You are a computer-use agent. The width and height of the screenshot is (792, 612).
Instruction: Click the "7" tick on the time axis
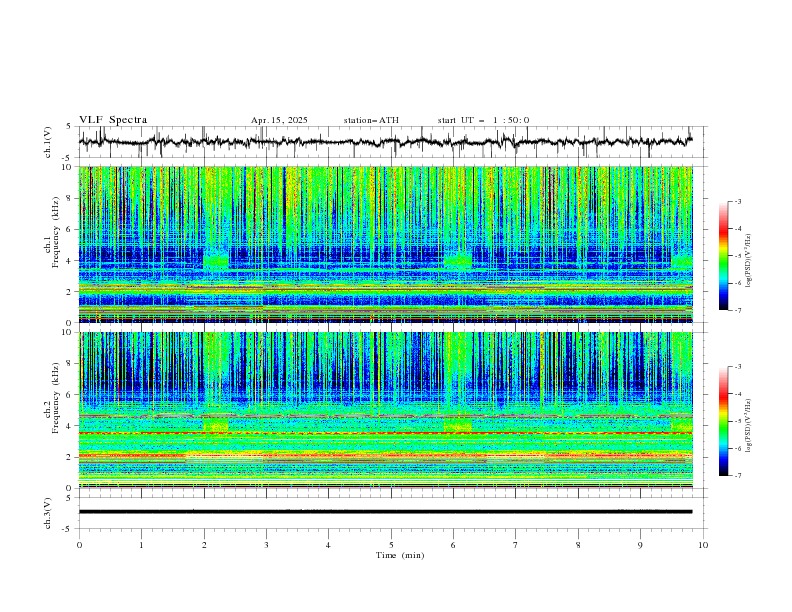[x=516, y=545]
